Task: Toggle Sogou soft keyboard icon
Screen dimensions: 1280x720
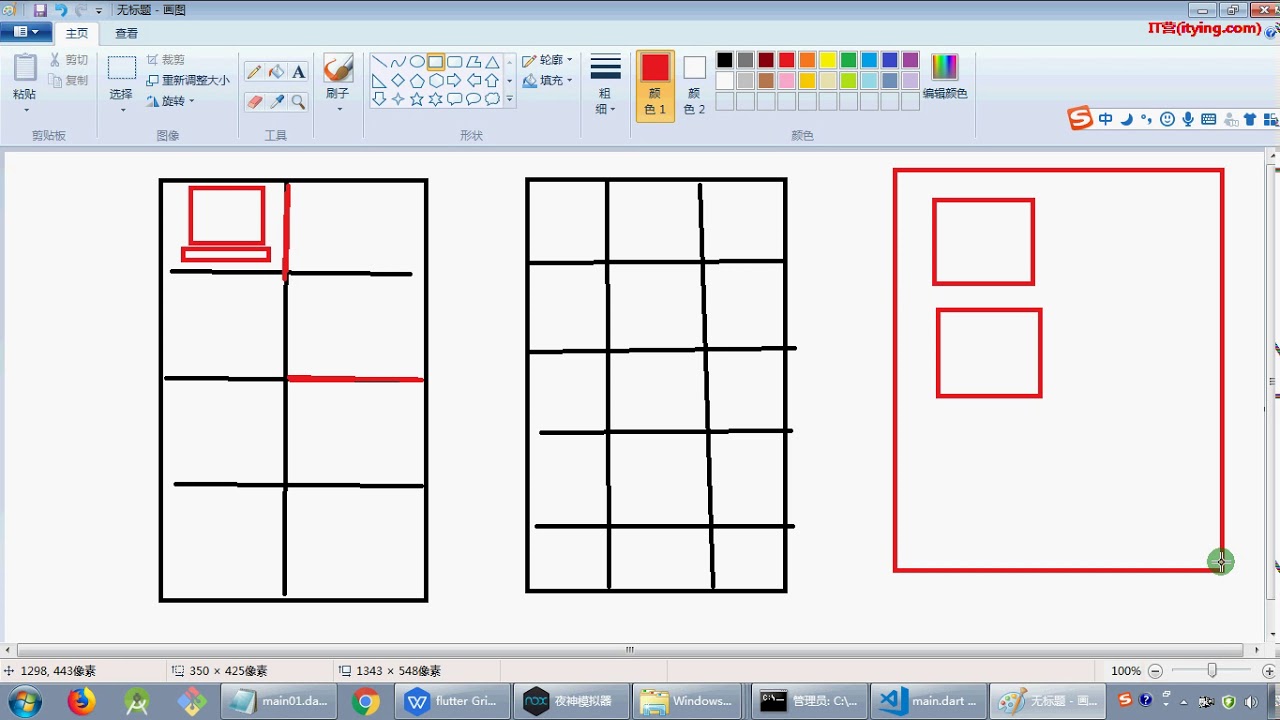Action: [x=1208, y=119]
